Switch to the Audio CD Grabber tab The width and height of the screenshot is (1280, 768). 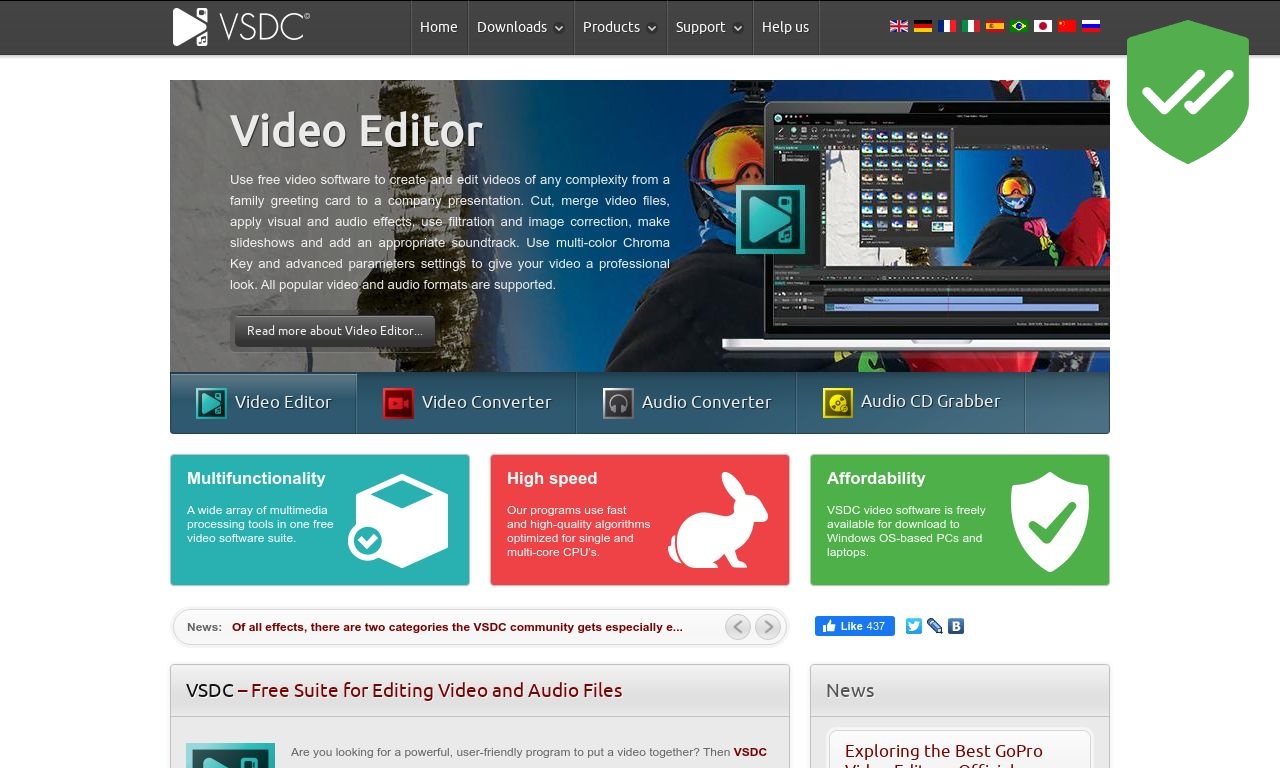[911, 403]
